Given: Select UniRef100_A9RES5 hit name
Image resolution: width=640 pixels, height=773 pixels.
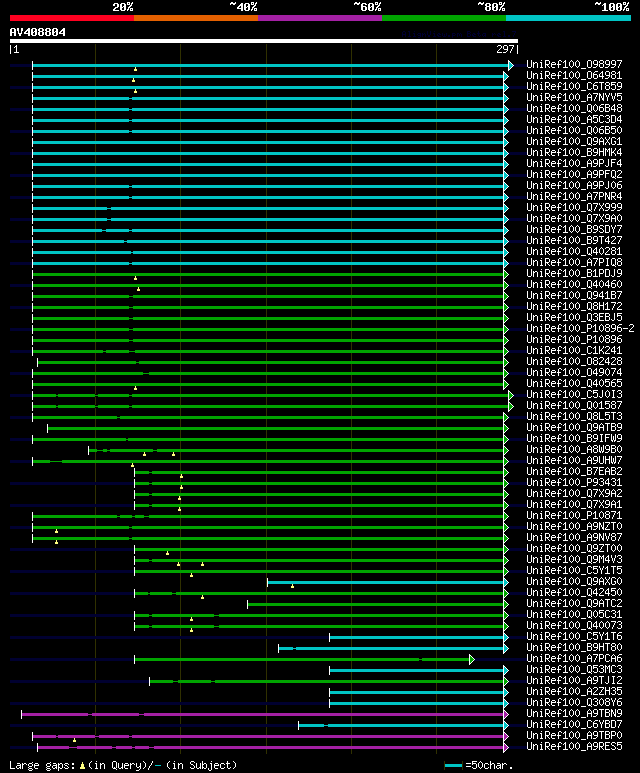Looking at the screenshot, I should [x=574, y=747].
